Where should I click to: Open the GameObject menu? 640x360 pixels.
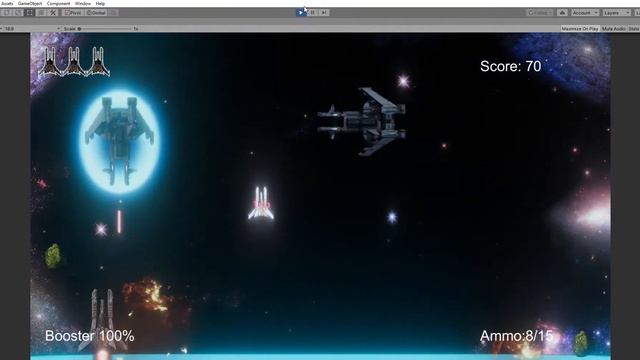30,3
